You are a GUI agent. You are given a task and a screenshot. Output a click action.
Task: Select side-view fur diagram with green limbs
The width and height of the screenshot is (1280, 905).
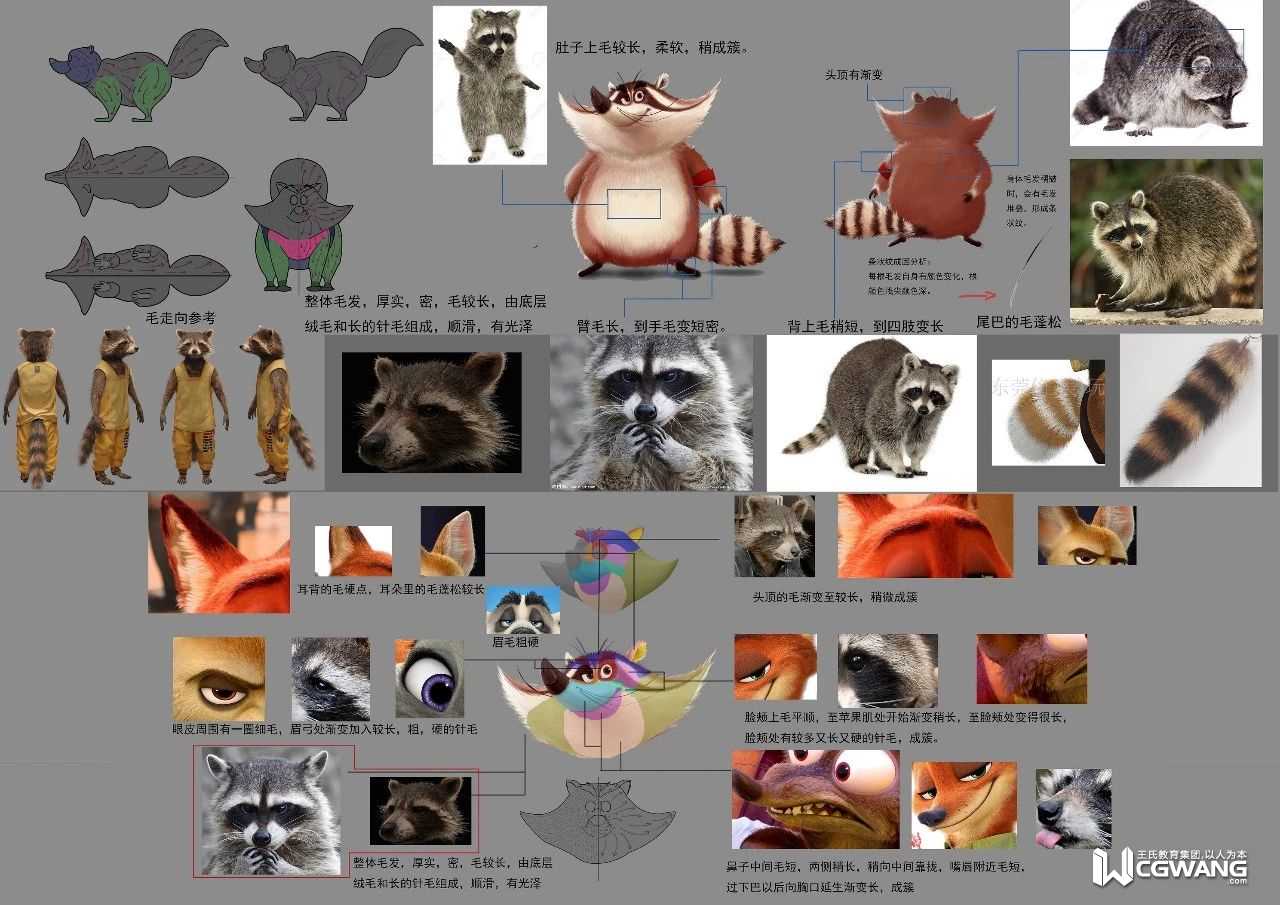tap(138, 74)
